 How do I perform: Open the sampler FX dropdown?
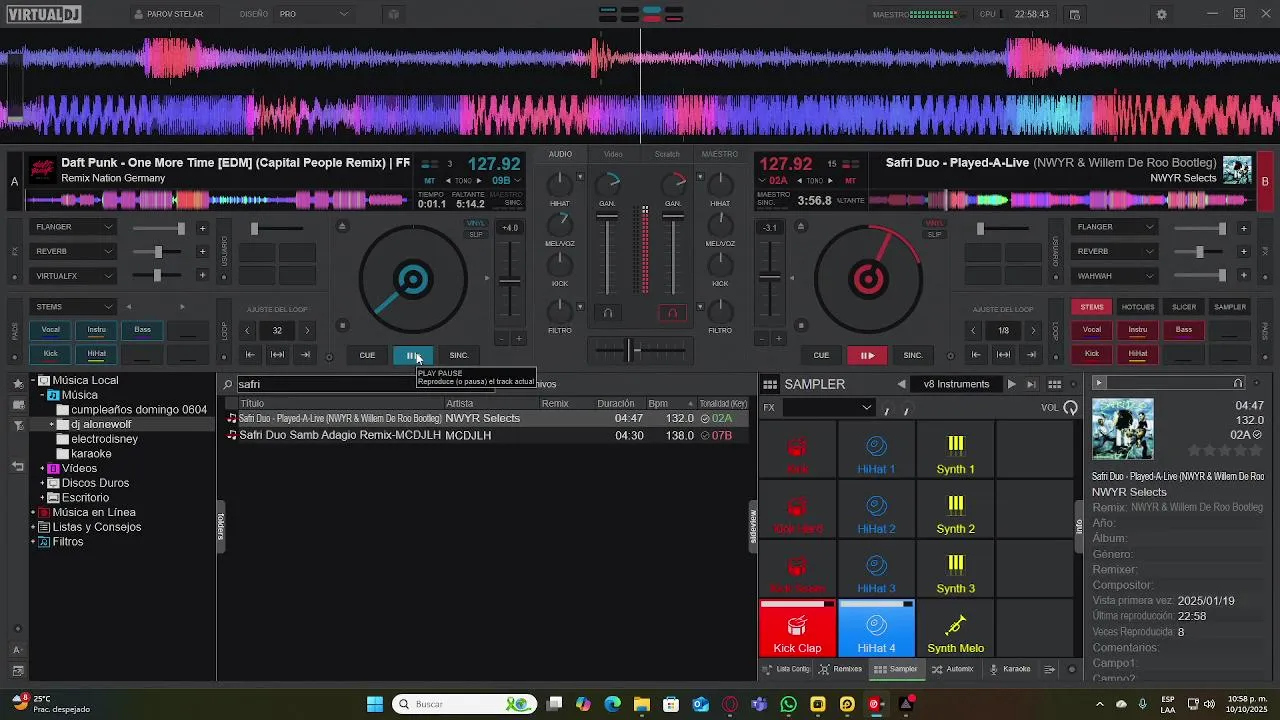pos(829,407)
